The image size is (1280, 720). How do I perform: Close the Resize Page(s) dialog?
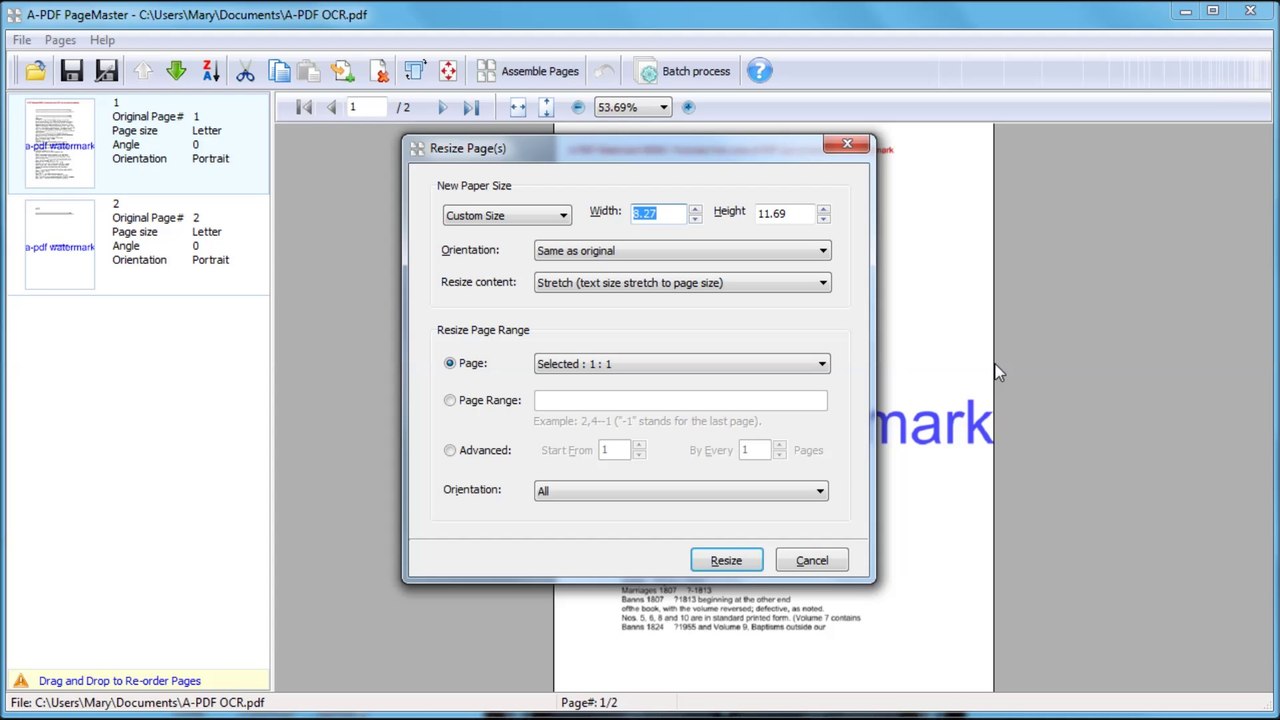coord(847,144)
